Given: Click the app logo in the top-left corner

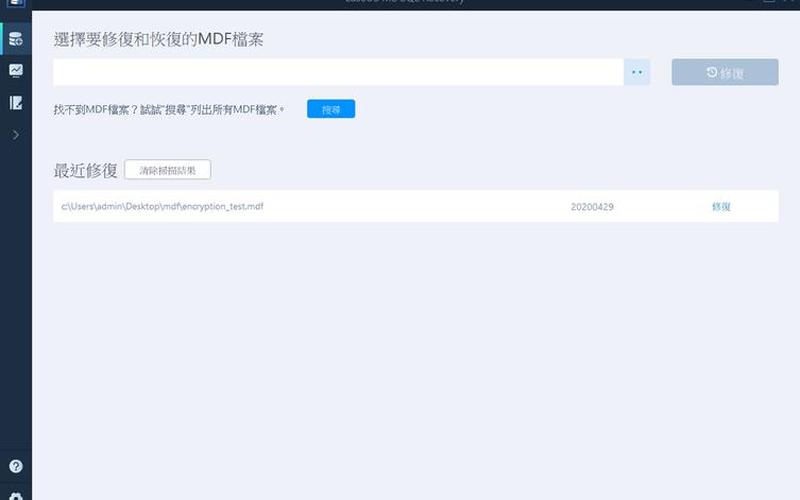Looking at the screenshot, I should (x=15, y=3).
